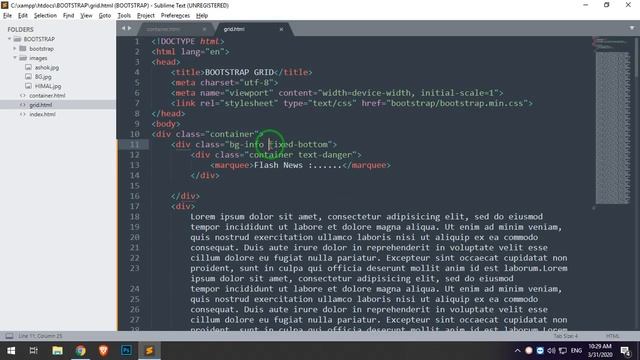This screenshot has height=360, width=640.
Task: Launch Brave browser from the taskbar
Action: coord(103,351)
